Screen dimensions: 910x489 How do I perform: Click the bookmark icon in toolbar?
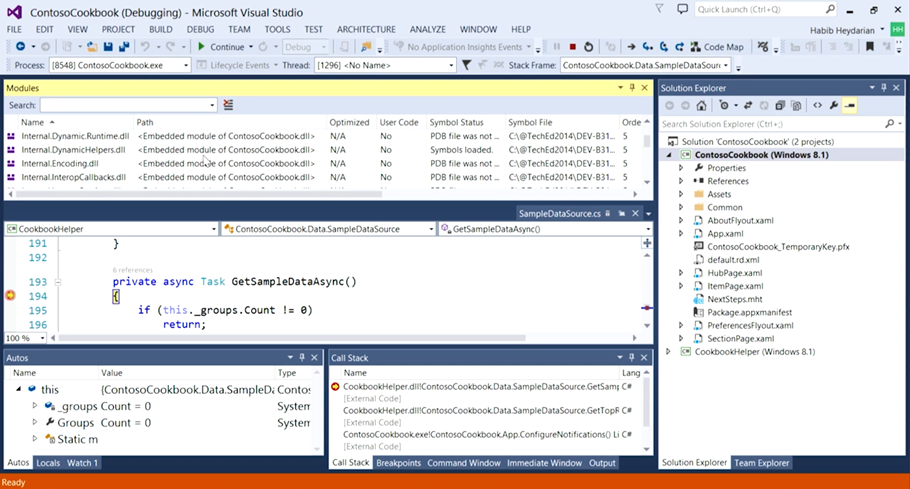869,47
